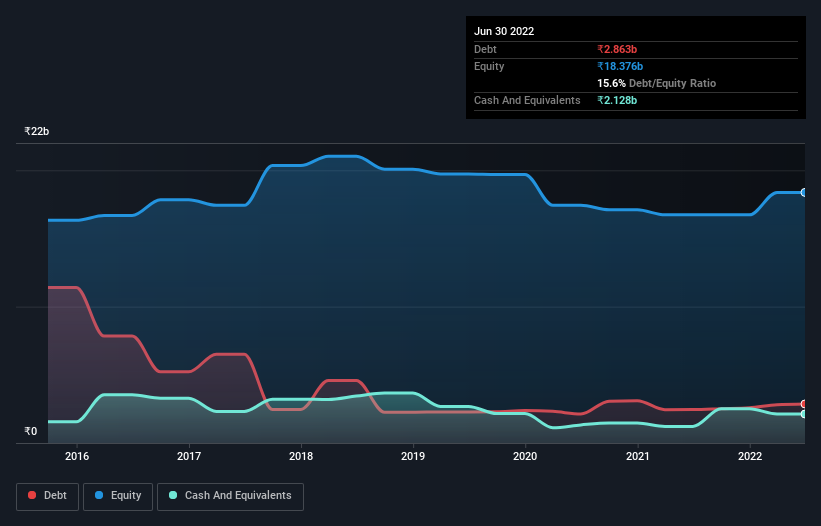Click the ₹2.128b cash value
The width and height of the screenshot is (821, 526).
point(617,100)
